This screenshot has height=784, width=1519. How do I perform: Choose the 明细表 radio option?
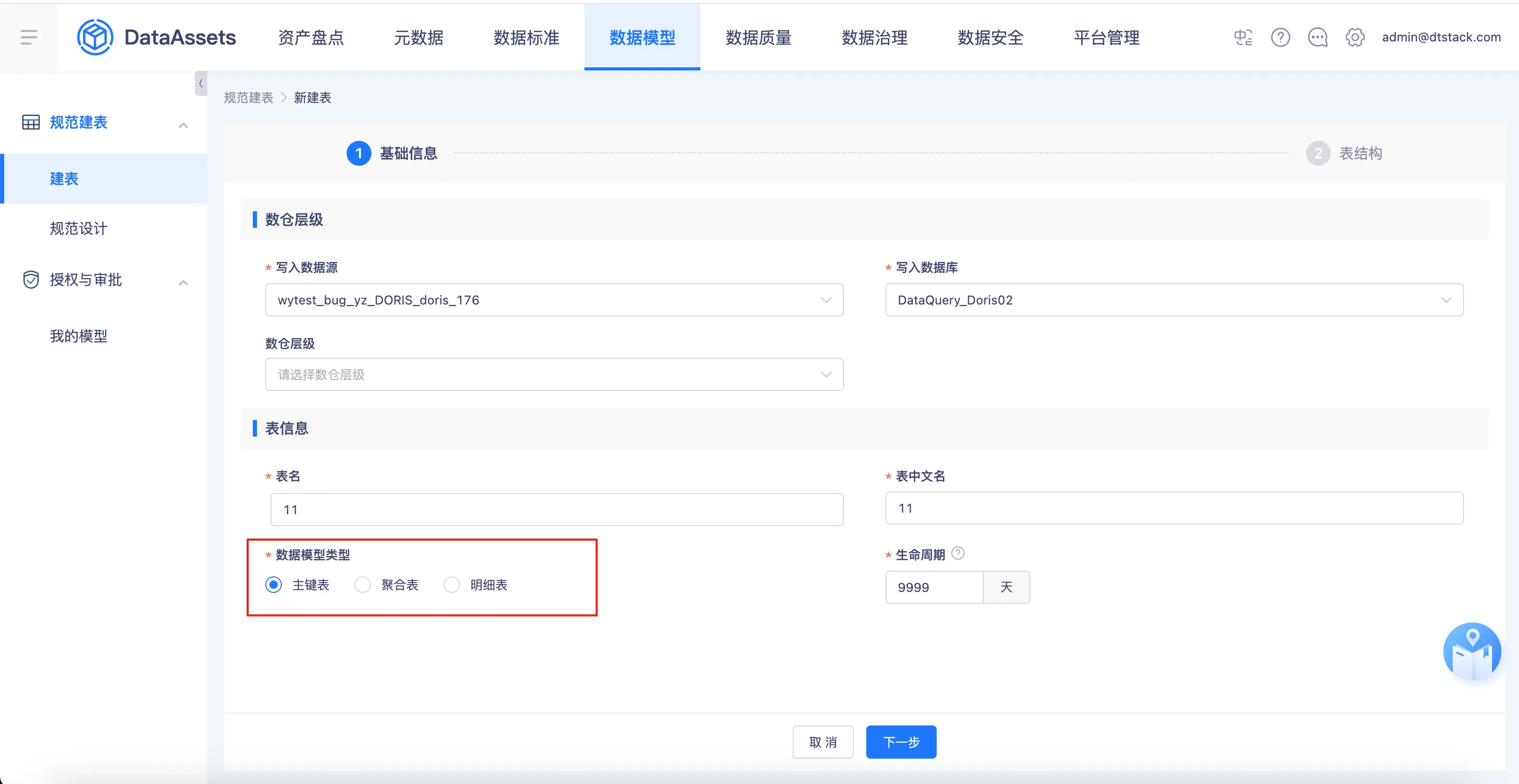452,585
